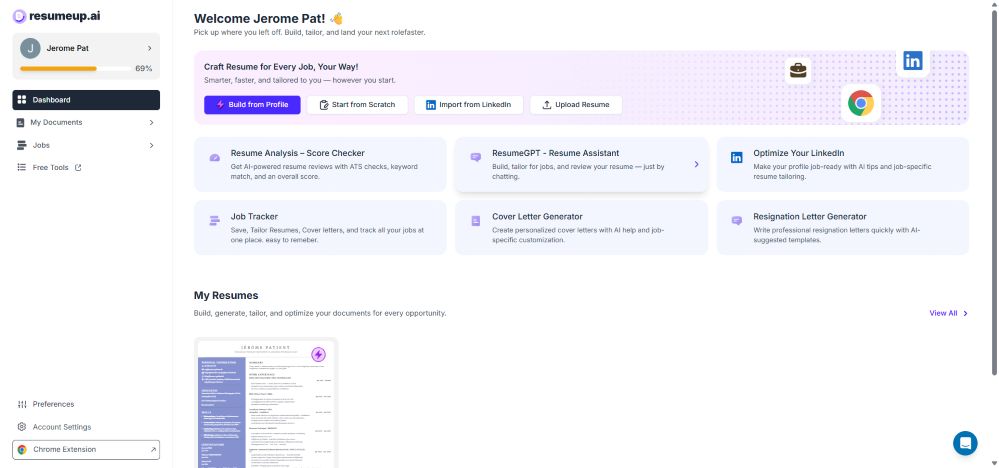Click the Score Checker gauge icon
This screenshot has width=999, height=468.
[x=215, y=157]
